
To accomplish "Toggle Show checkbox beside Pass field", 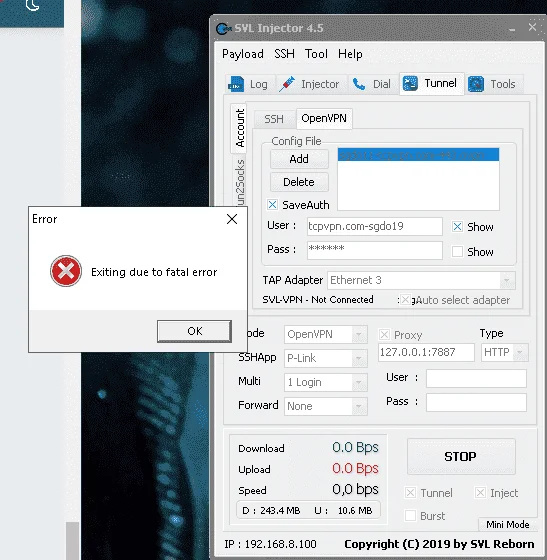I will tap(457, 251).
